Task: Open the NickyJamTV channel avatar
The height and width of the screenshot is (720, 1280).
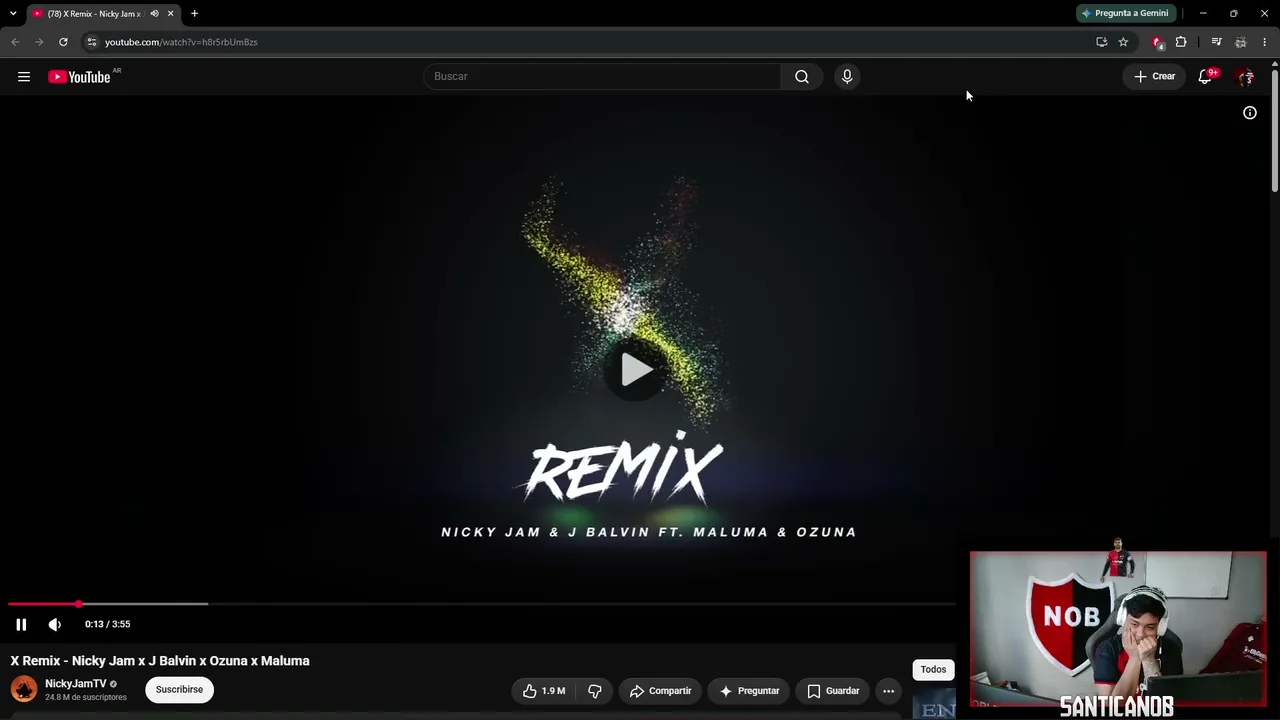Action: 24,689
